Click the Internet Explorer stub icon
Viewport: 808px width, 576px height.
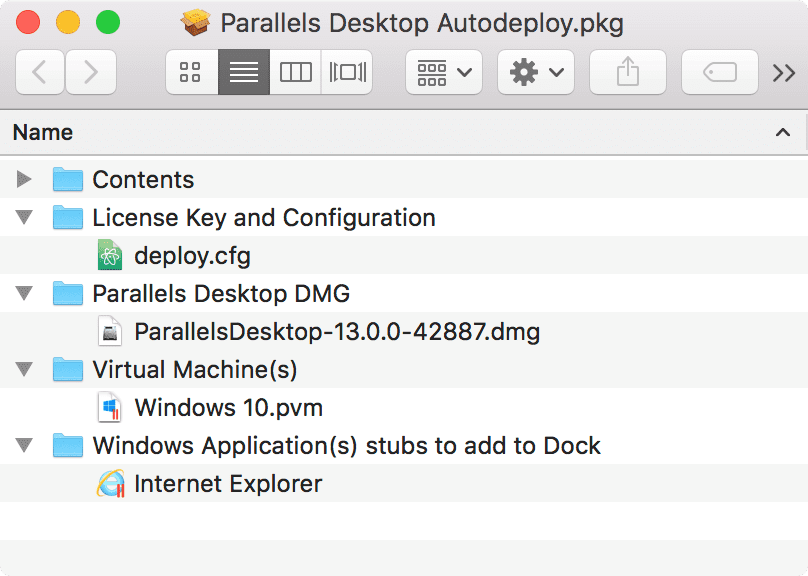tap(110, 483)
